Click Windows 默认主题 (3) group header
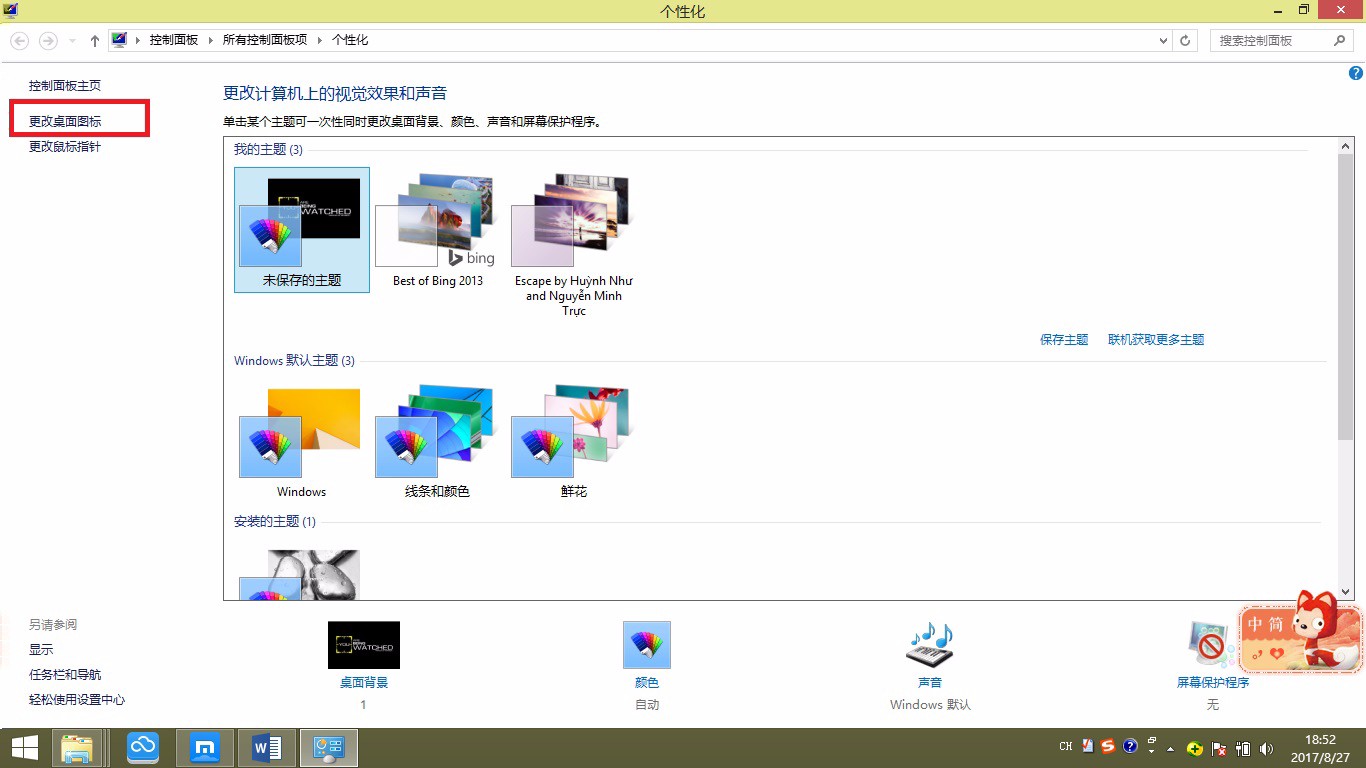The image size is (1366, 768). tap(294, 361)
